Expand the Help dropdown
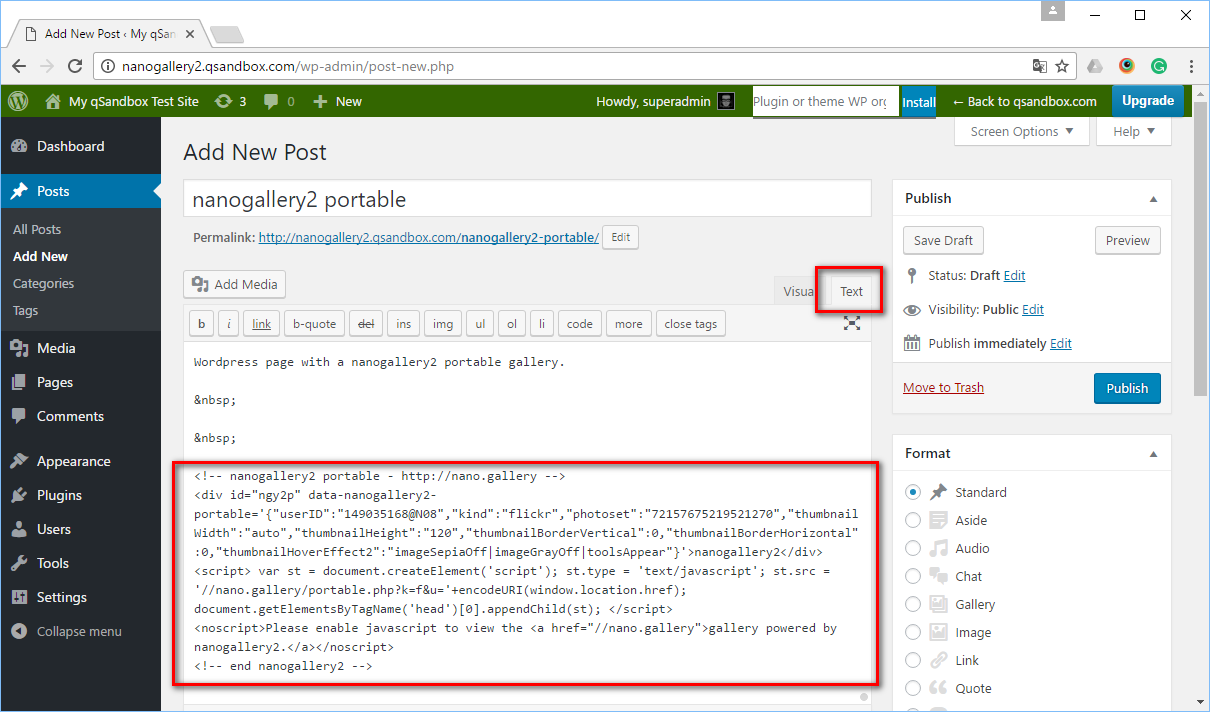The height and width of the screenshot is (712, 1210). 1134,131
